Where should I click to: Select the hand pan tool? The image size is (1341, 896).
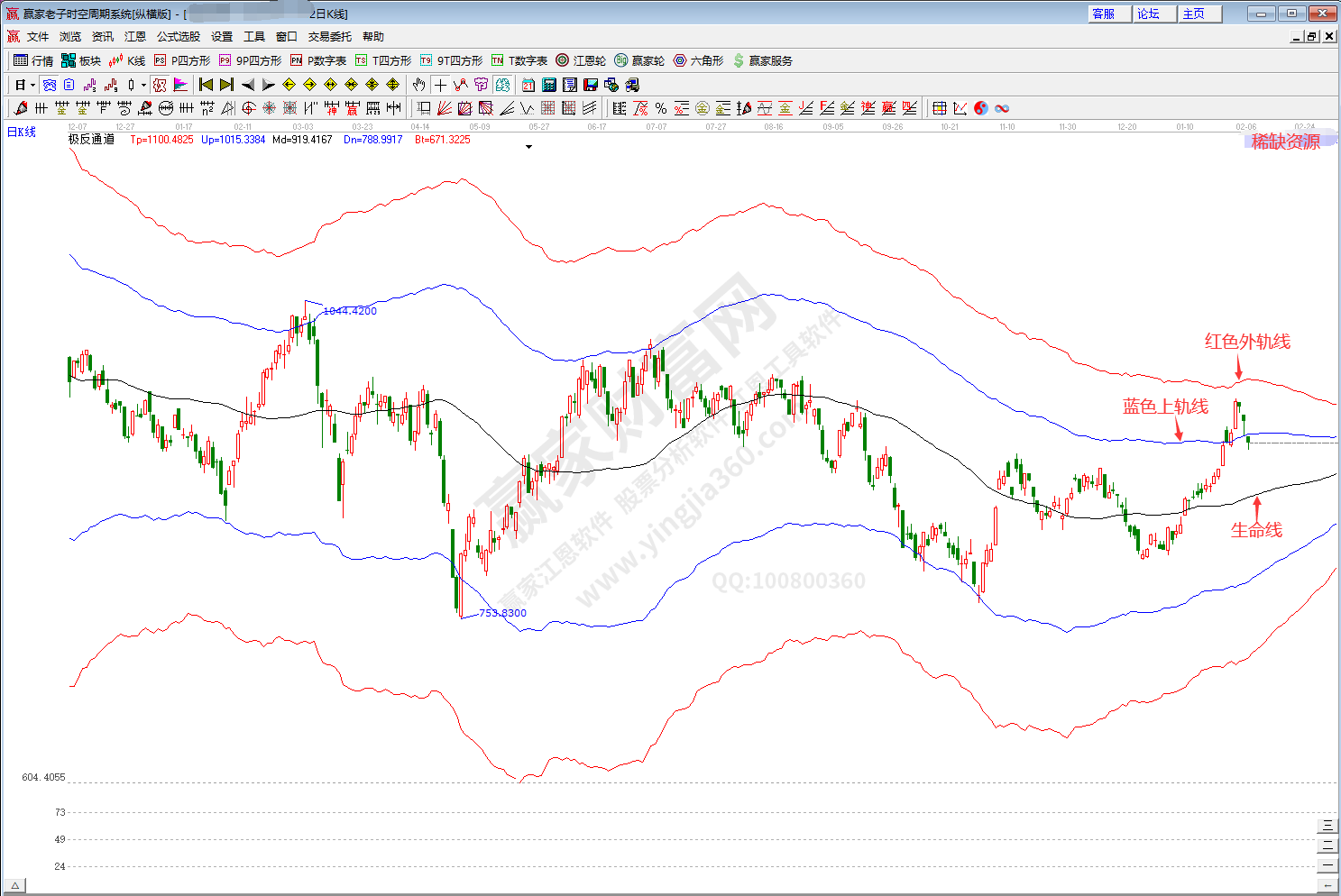pyautogui.click(x=418, y=85)
